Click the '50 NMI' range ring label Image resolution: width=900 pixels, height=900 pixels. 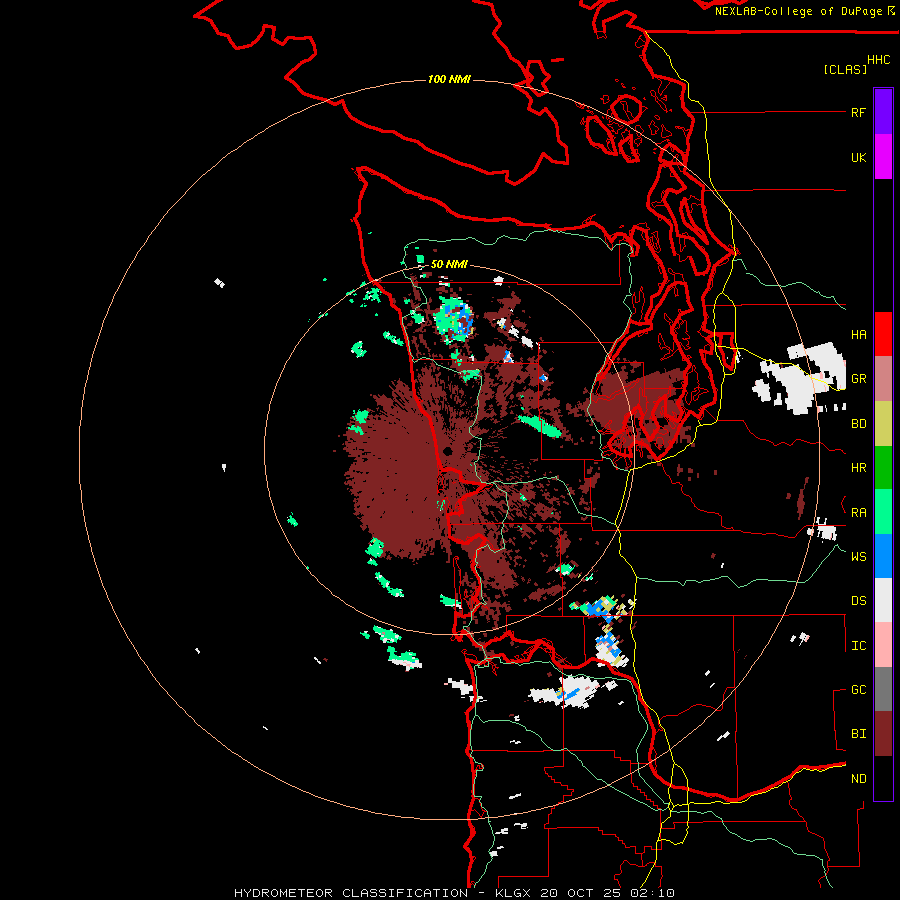(x=449, y=264)
